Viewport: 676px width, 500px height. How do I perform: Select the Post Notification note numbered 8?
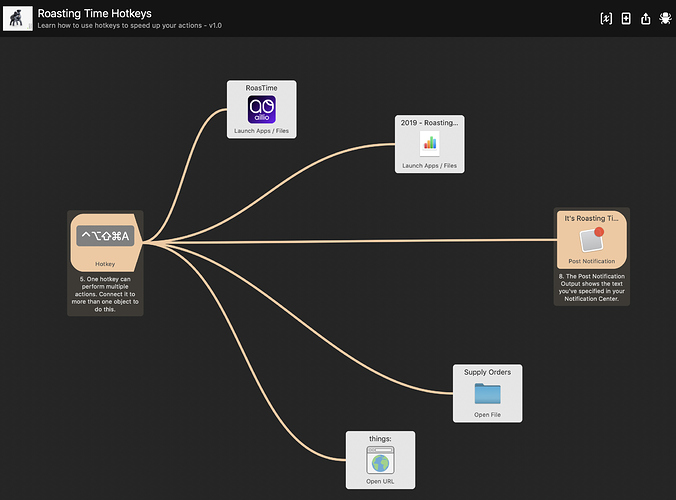coord(590,285)
